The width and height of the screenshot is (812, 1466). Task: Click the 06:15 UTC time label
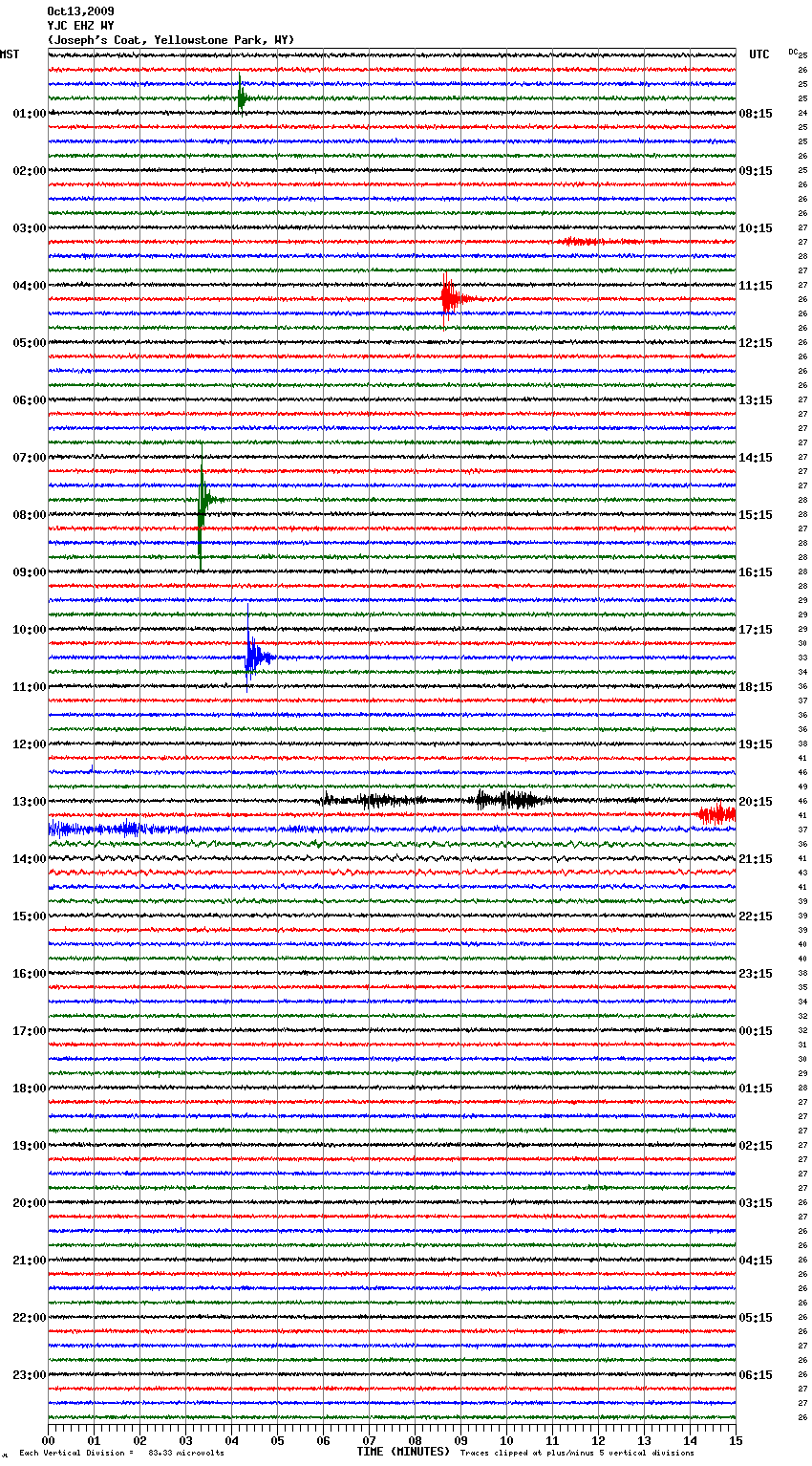pos(756,1375)
